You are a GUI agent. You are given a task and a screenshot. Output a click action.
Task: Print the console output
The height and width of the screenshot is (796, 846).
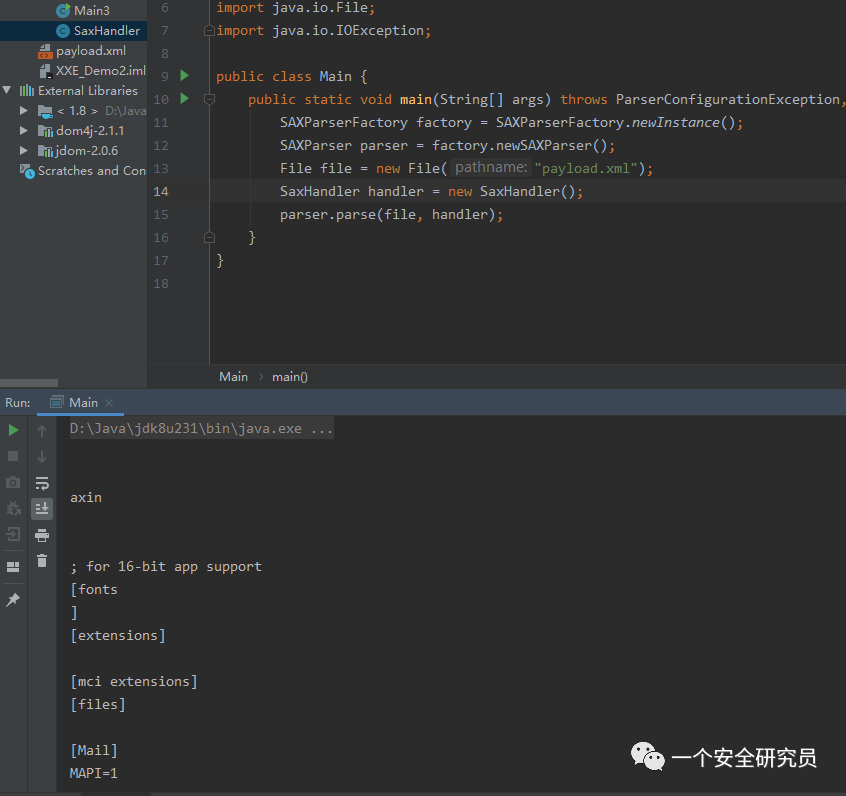click(x=42, y=535)
